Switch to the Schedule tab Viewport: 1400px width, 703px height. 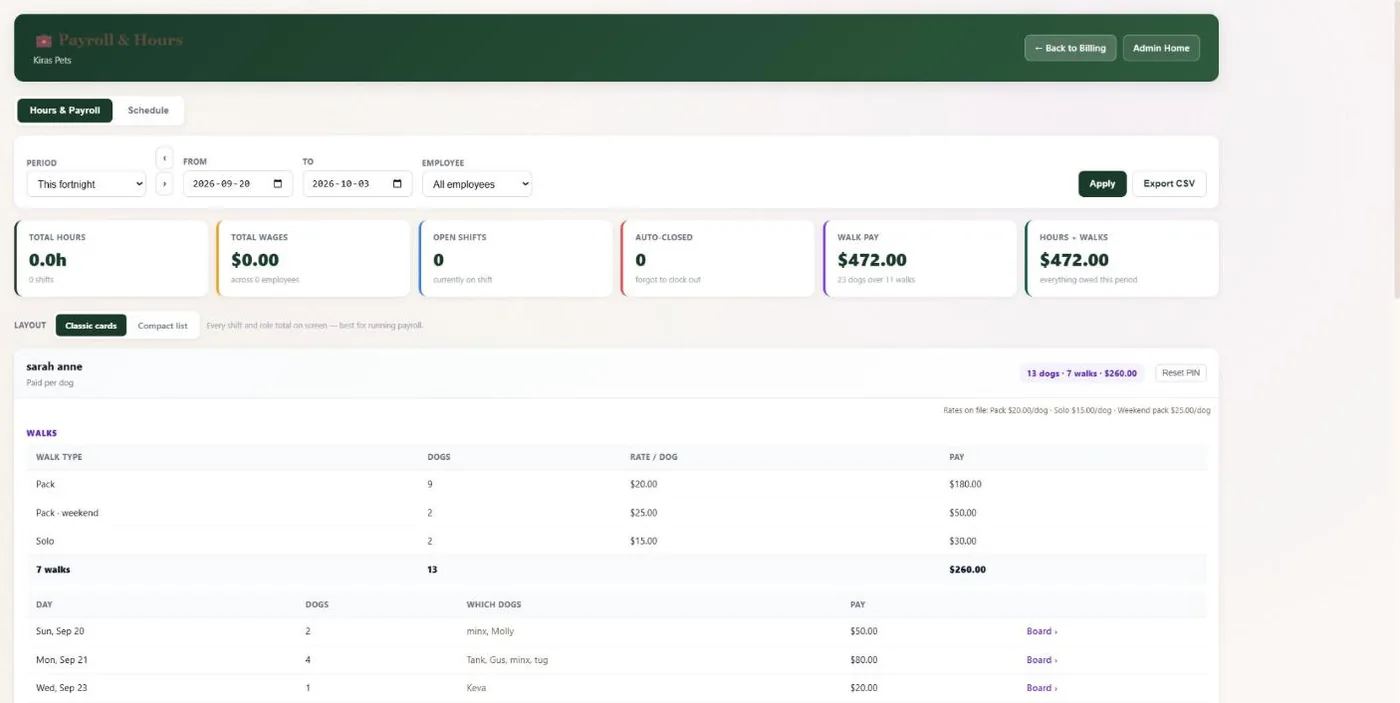[x=148, y=110]
